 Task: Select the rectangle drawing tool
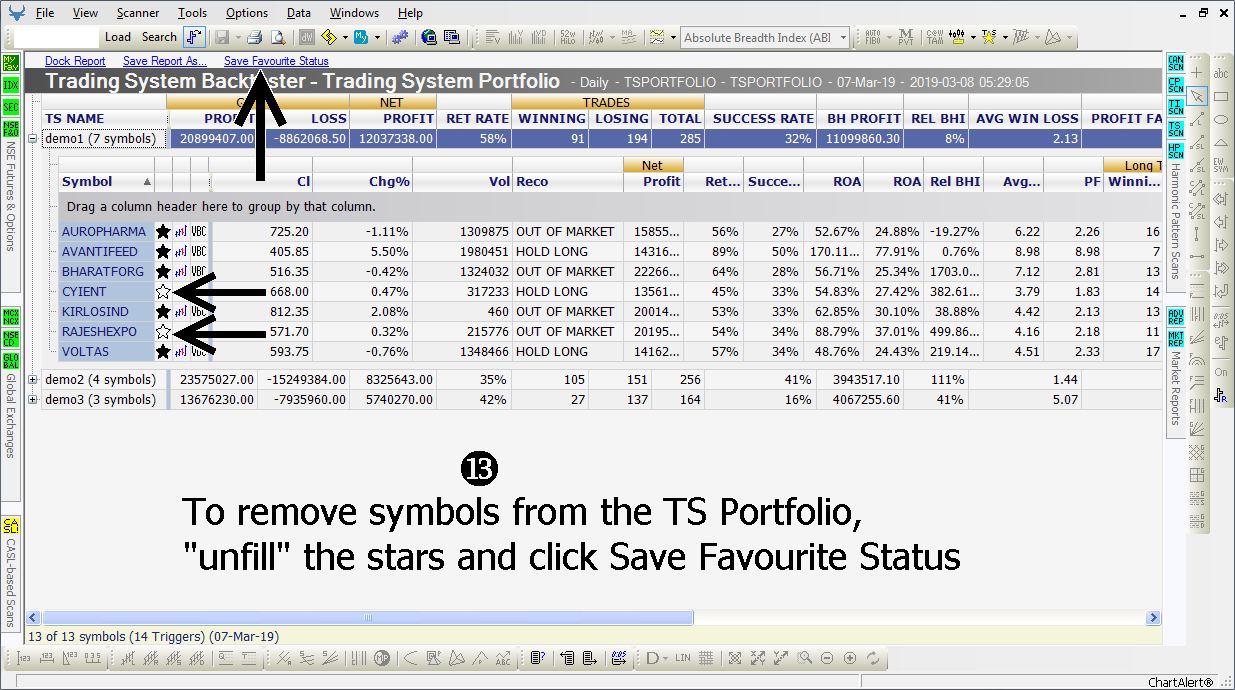[x=1221, y=96]
